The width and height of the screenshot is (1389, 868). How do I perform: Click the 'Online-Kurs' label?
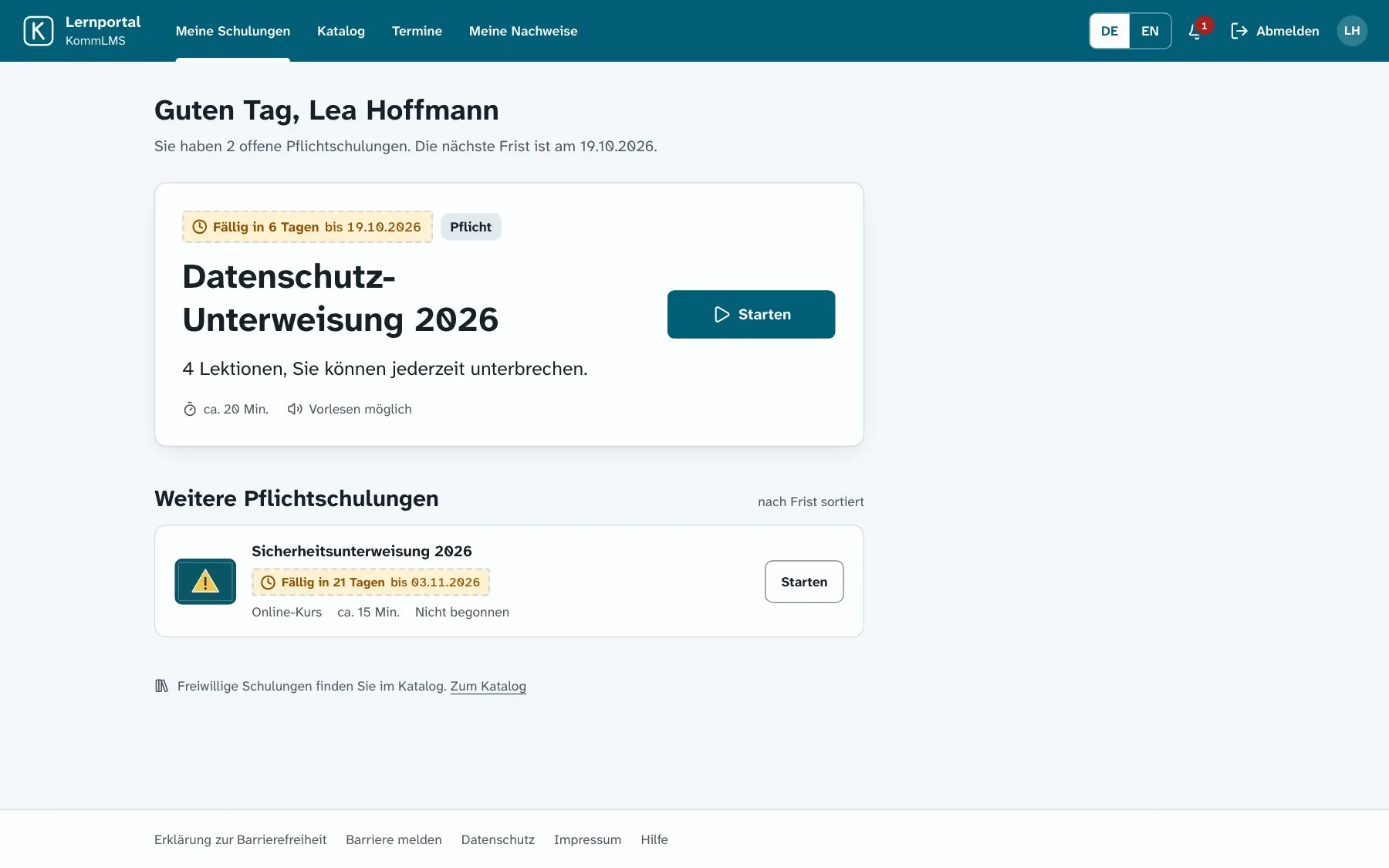click(286, 612)
